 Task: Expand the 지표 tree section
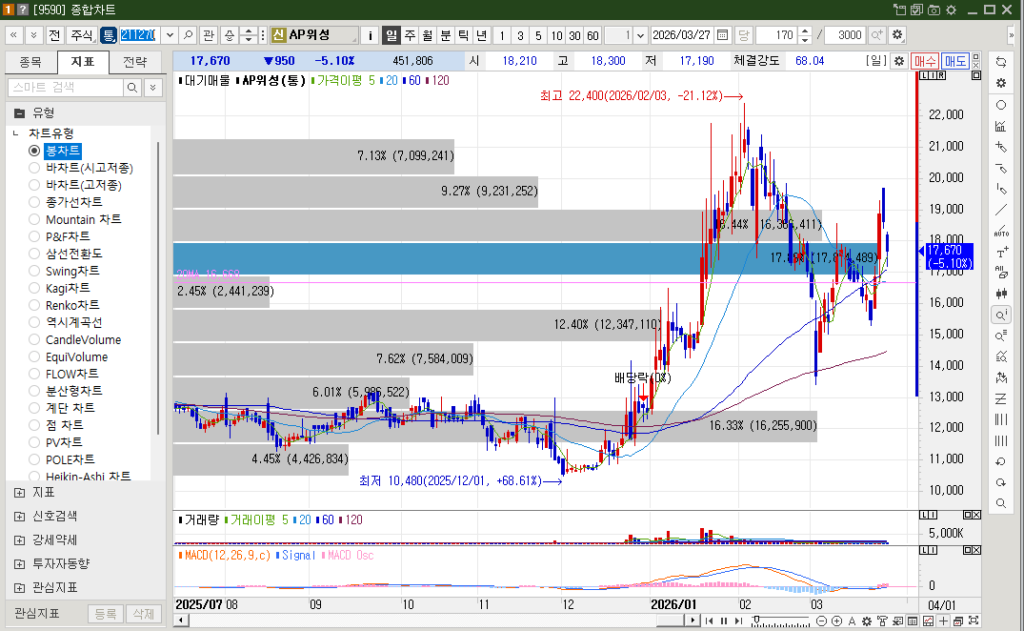pos(20,492)
